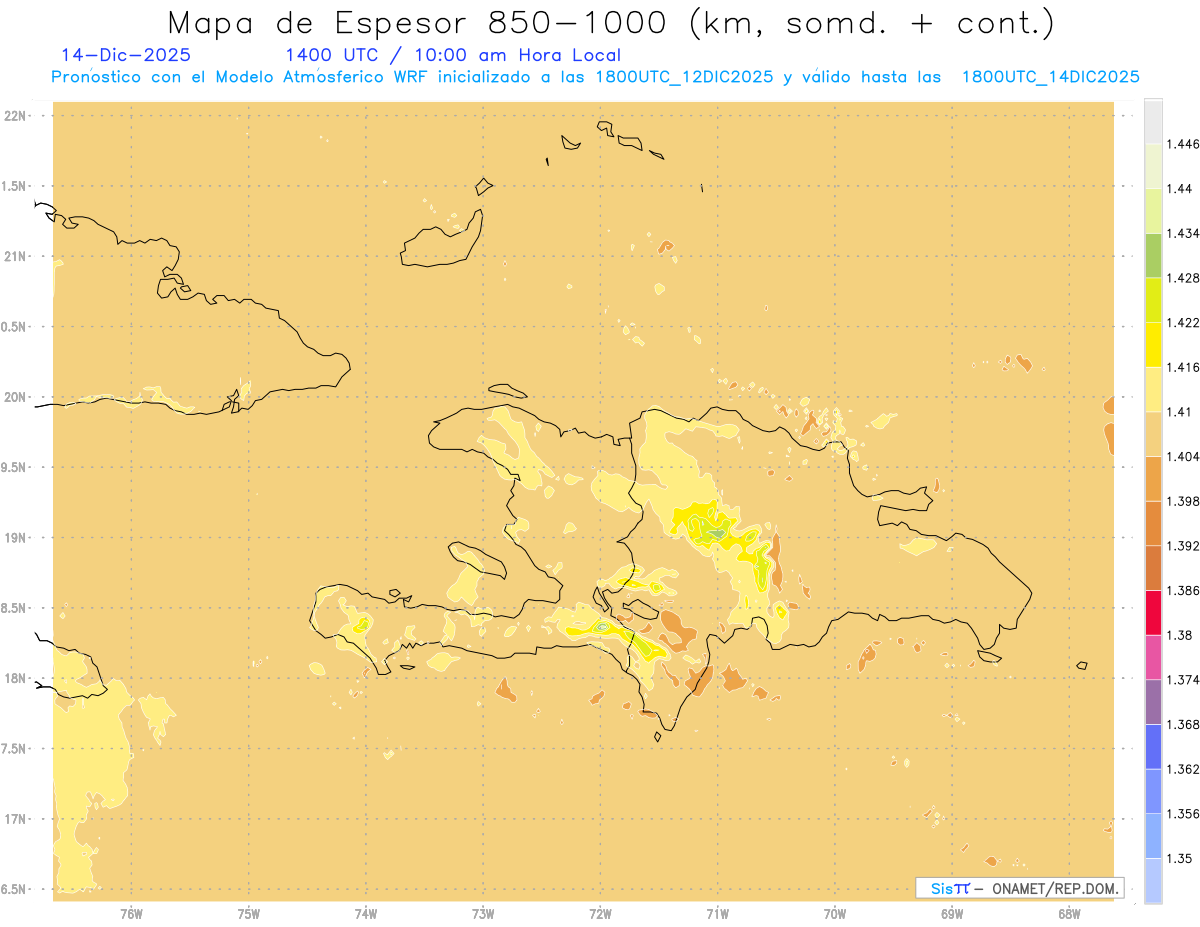This screenshot has width=1200, height=927.
Task: Click the orange legend swatch between 1.398 and 1.404
Action: click(x=1153, y=478)
